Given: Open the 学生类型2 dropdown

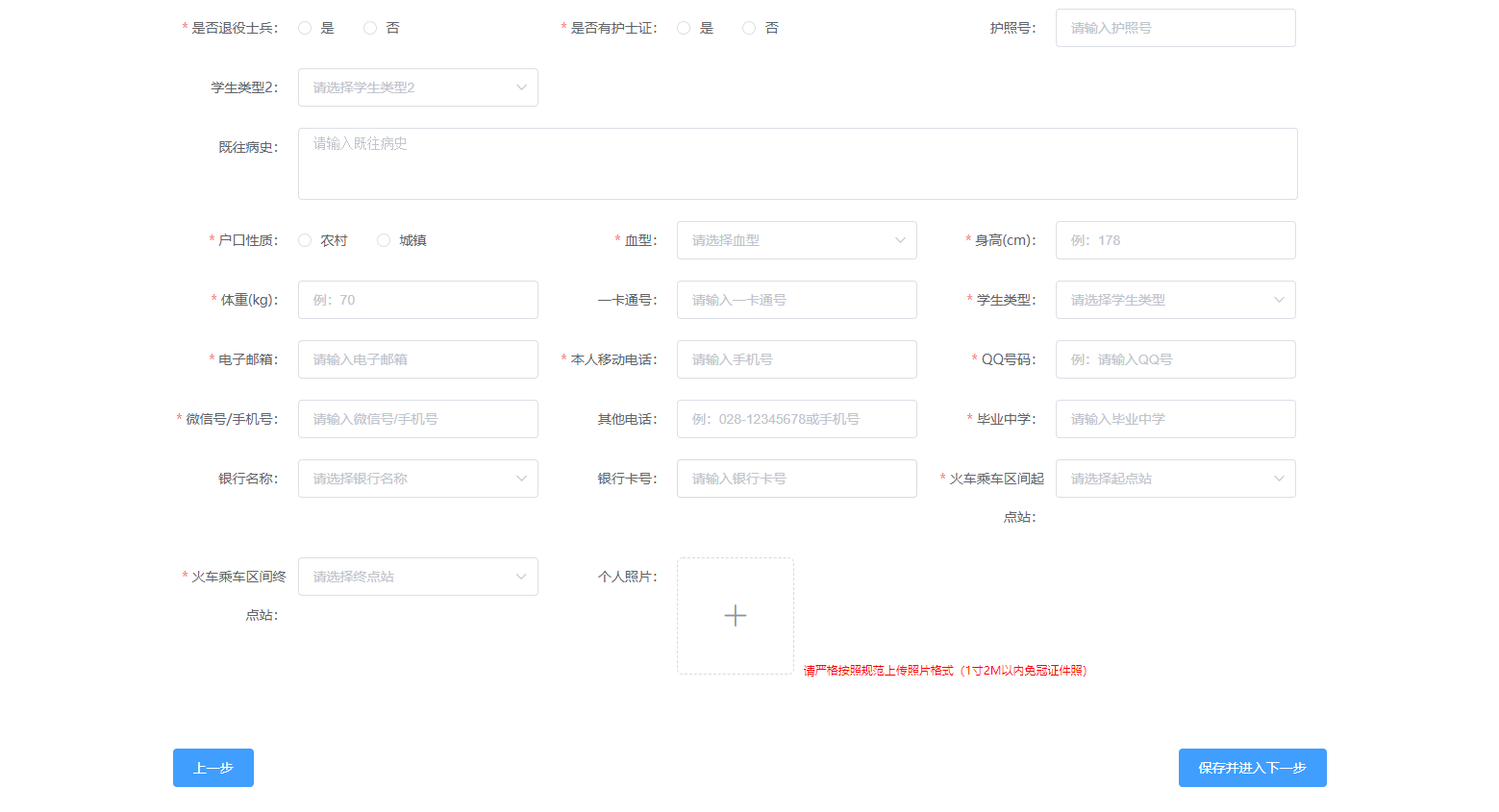Looking at the screenshot, I should 417,87.
